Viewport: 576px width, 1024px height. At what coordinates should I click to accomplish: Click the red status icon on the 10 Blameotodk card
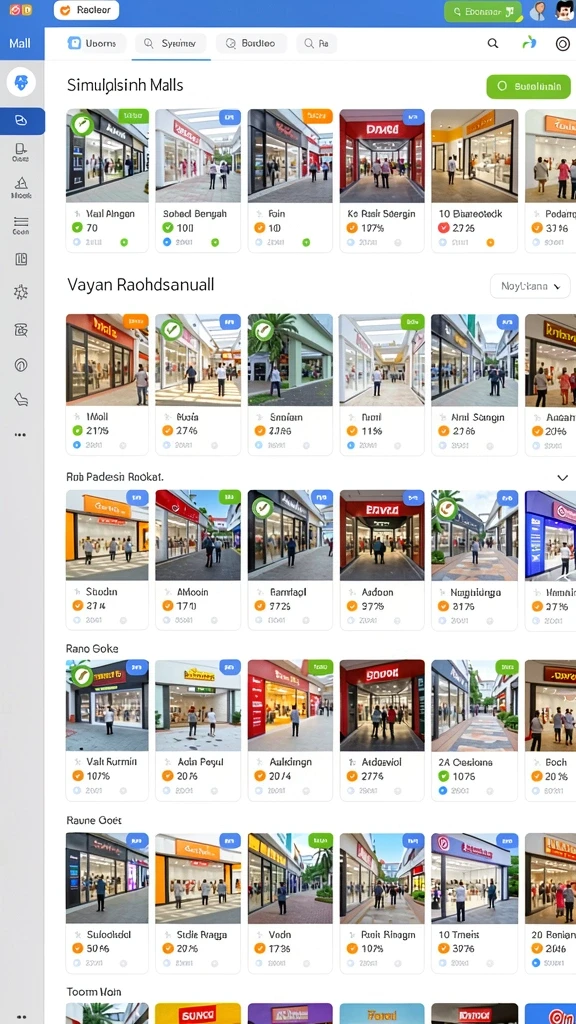[443, 228]
